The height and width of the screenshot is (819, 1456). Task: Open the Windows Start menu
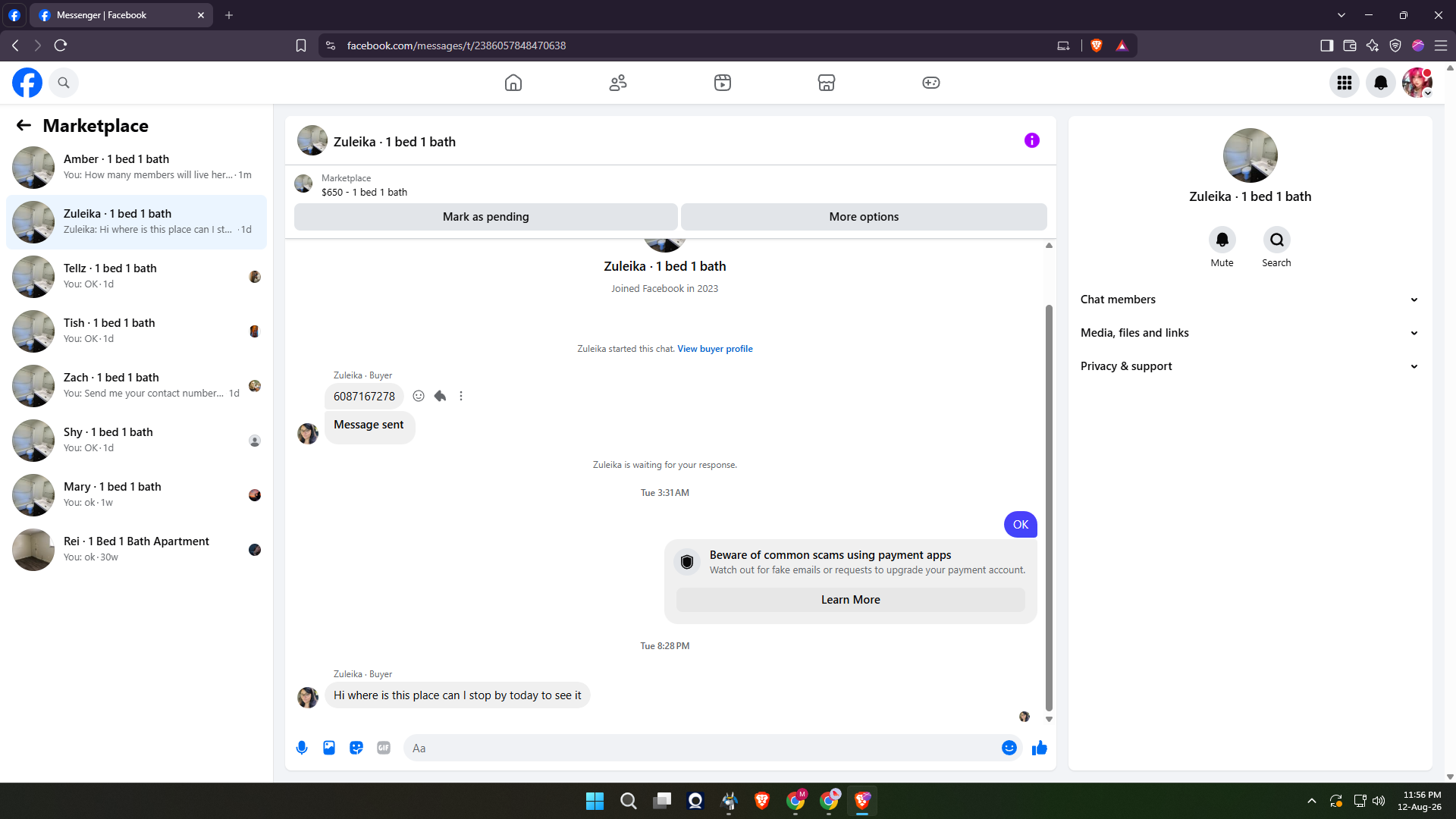tap(595, 801)
